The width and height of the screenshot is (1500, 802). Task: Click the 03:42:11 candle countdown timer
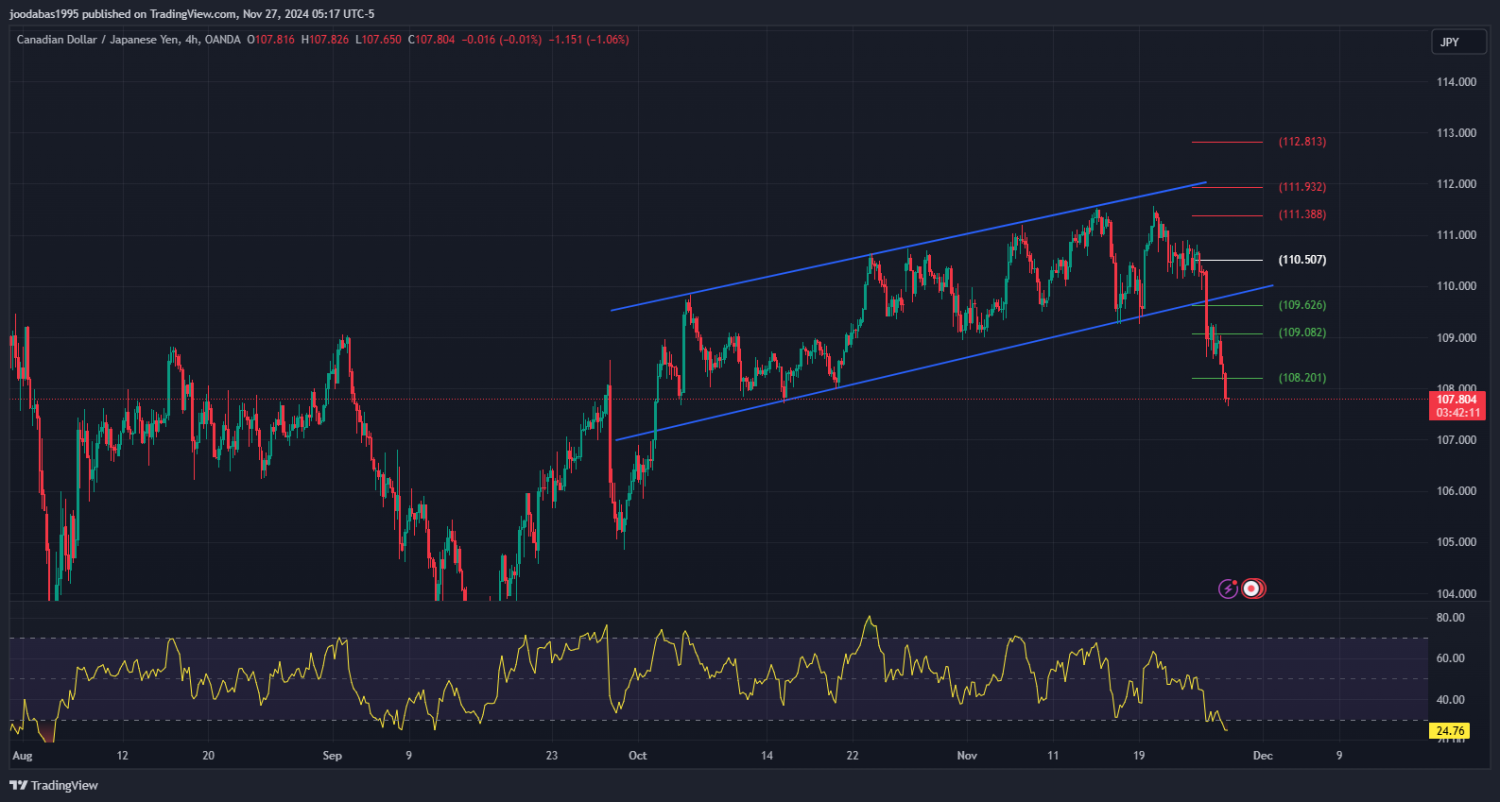1456,412
